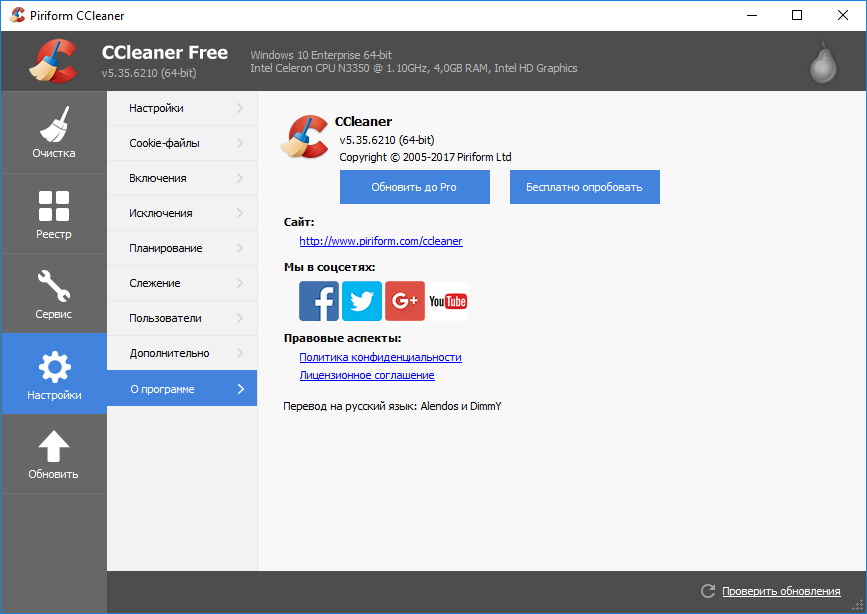Open the Twitter social link icon
Viewport: 867px width, 614px height.
coord(362,301)
